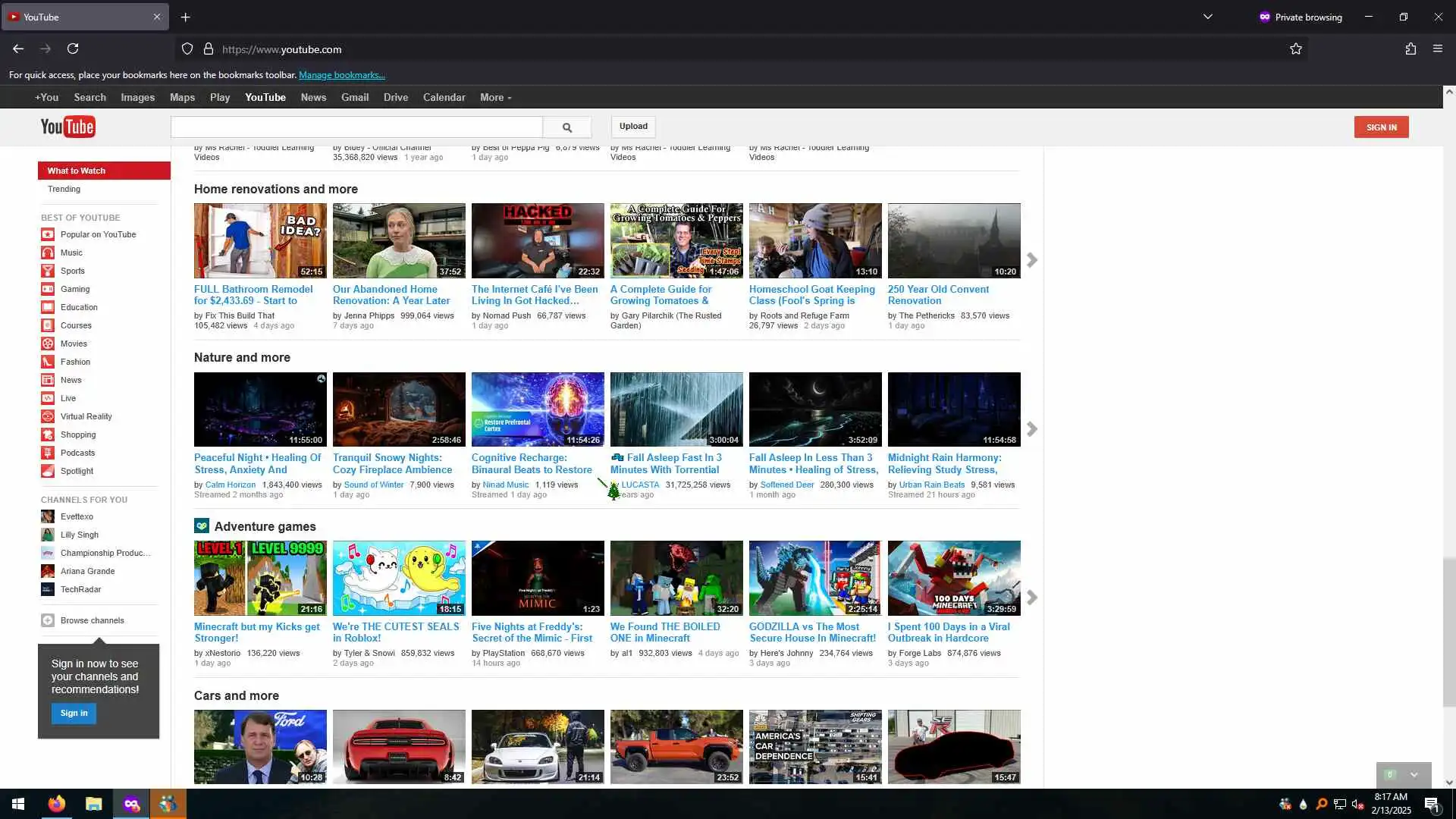Show next Home renovations videos arrow
Screen dimensions: 1456x819
coord(1032,260)
